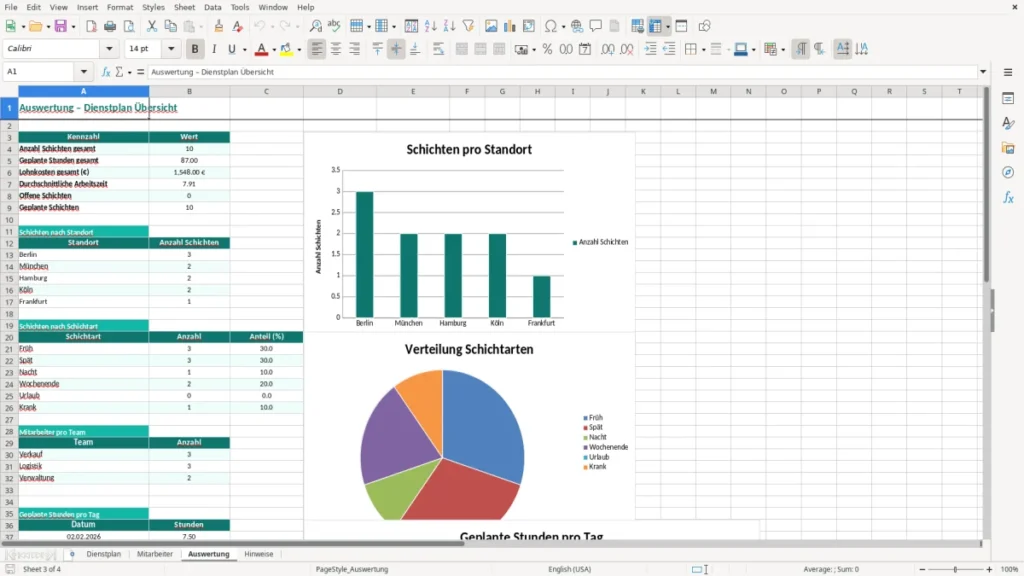Image resolution: width=1024 pixels, height=576 pixels.
Task: Enable the AutoFilter funnel icon
Action: [468, 26]
